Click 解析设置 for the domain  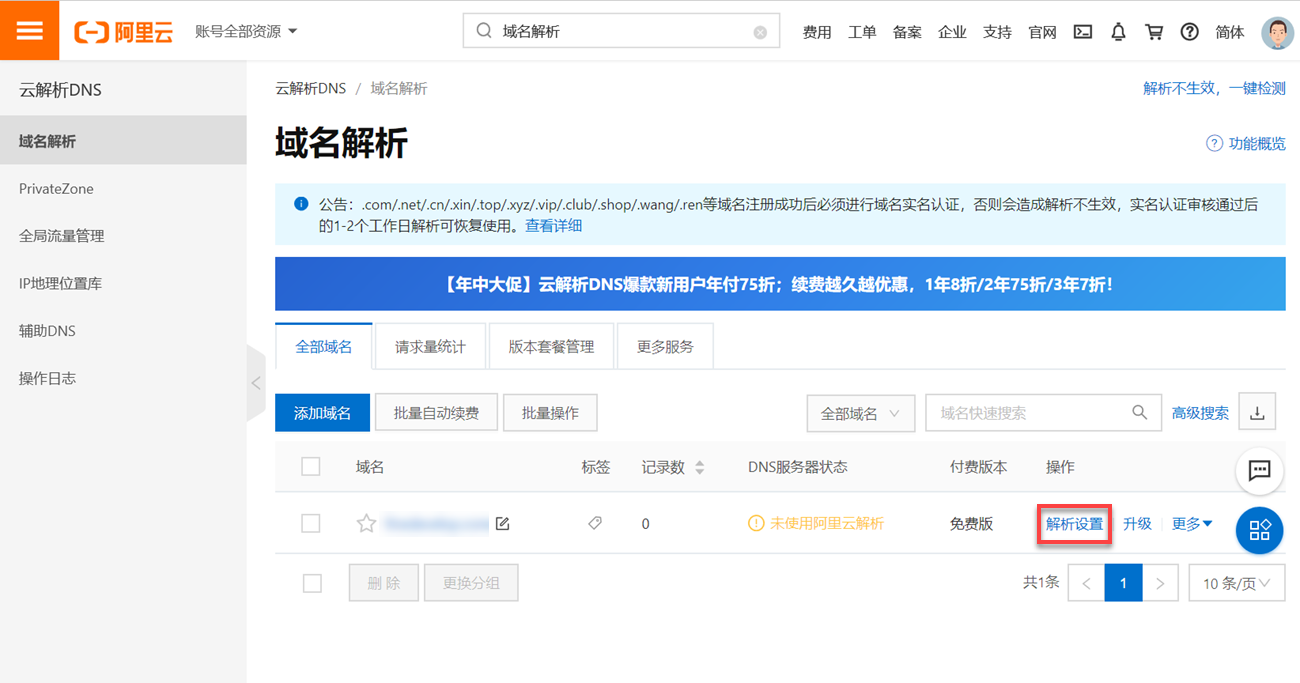click(x=1074, y=523)
